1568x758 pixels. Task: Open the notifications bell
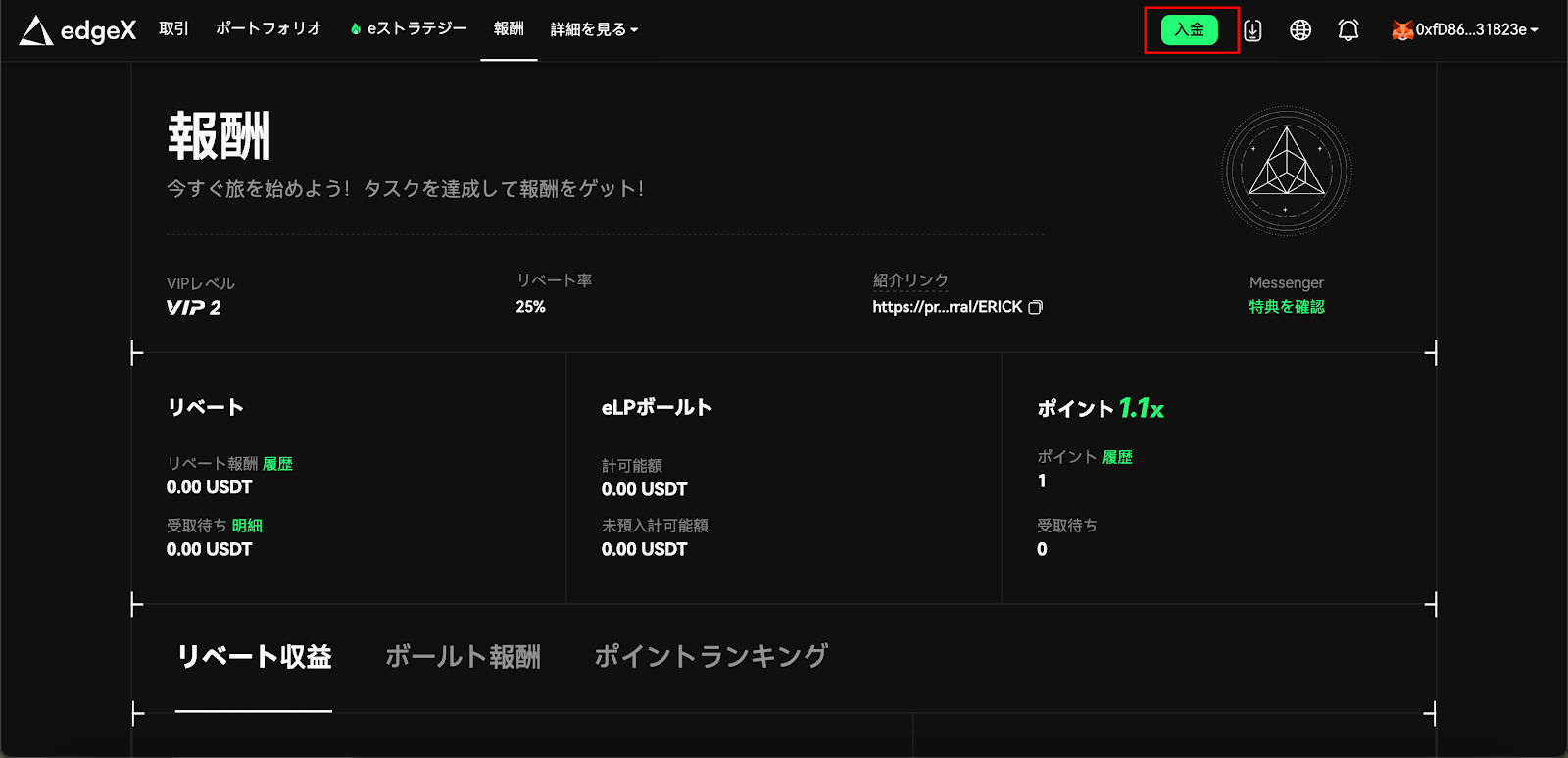(1348, 30)
